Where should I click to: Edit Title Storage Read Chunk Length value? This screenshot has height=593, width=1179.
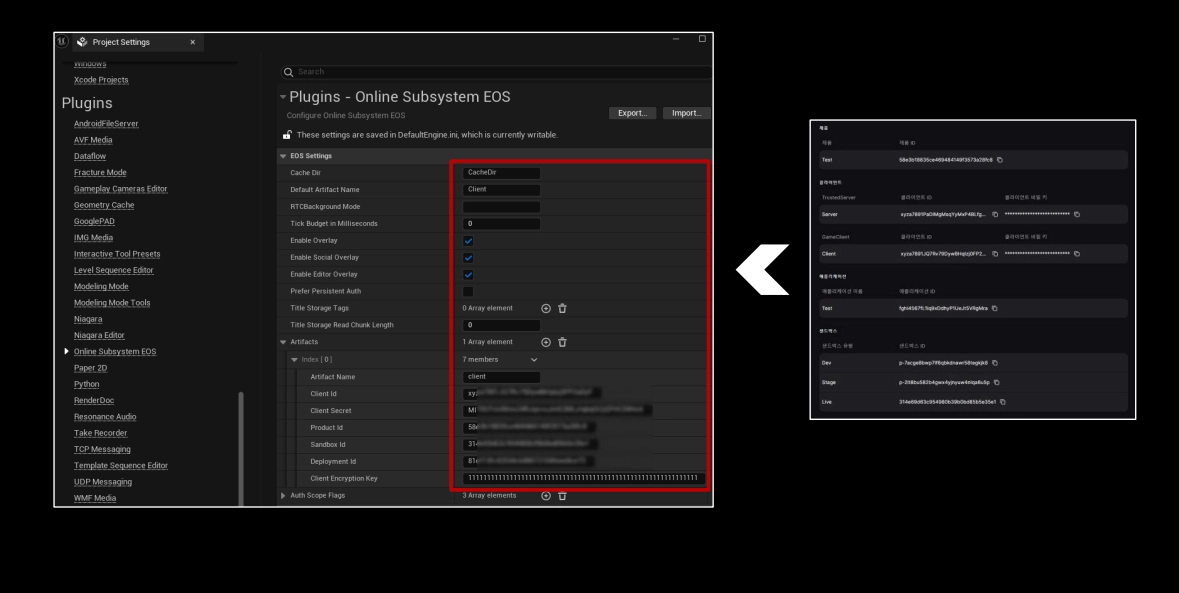(502, 325)
